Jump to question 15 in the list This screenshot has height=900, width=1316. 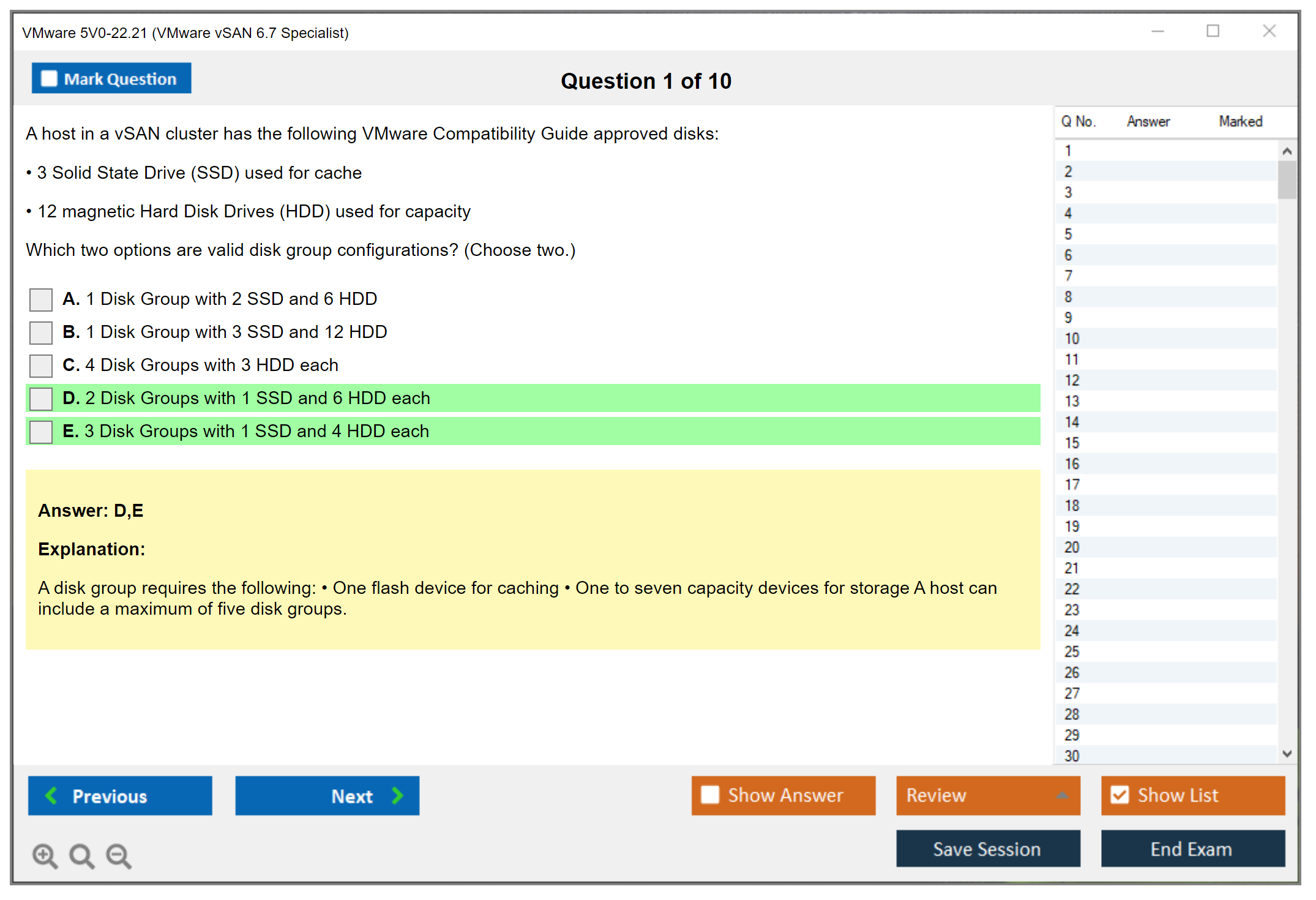[1072, 443]
